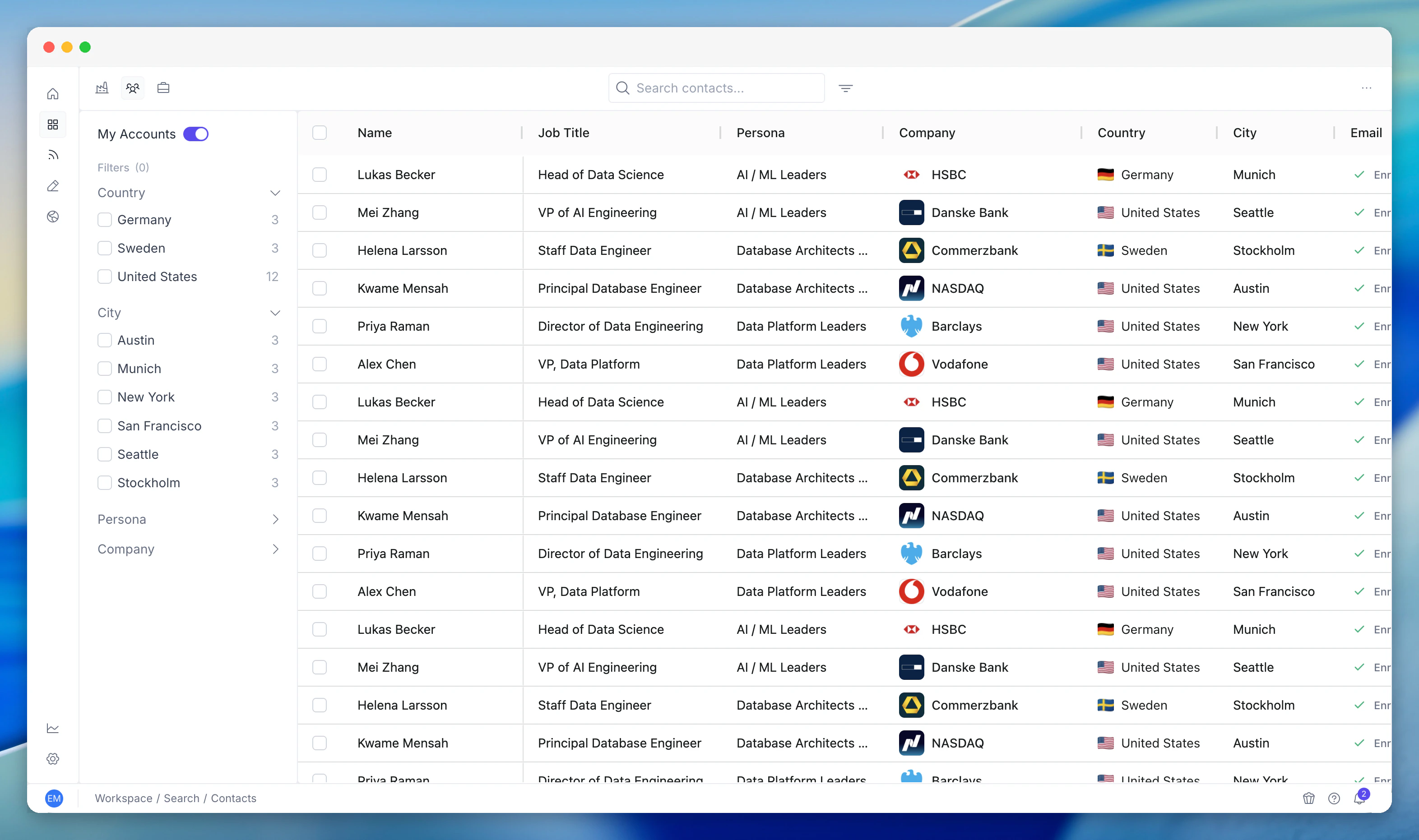
Task: Click the Commerzbank logo in third row
Action: click(912, 250)
